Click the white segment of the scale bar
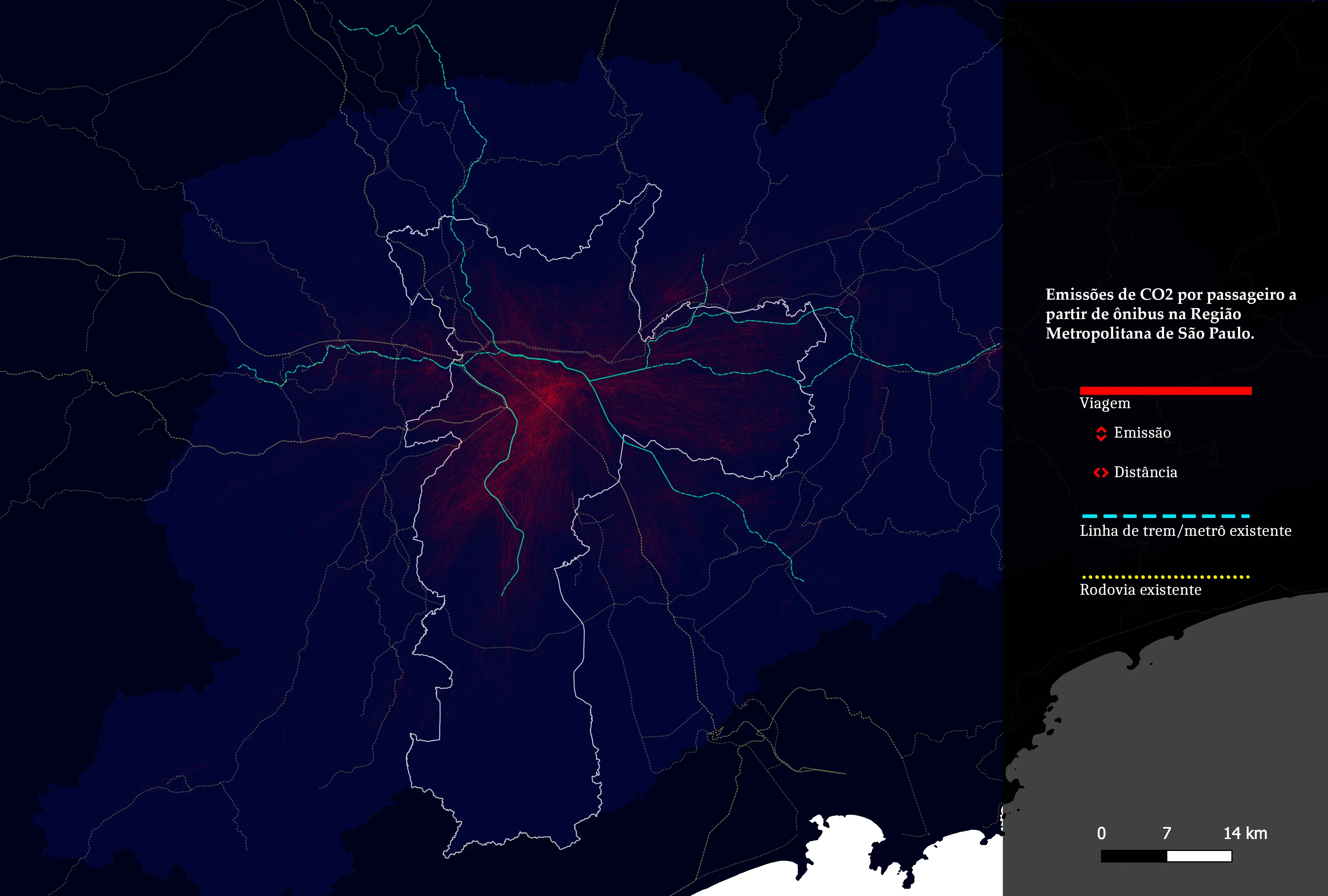Screen dimensions: 1328x896 (1199, 856)
